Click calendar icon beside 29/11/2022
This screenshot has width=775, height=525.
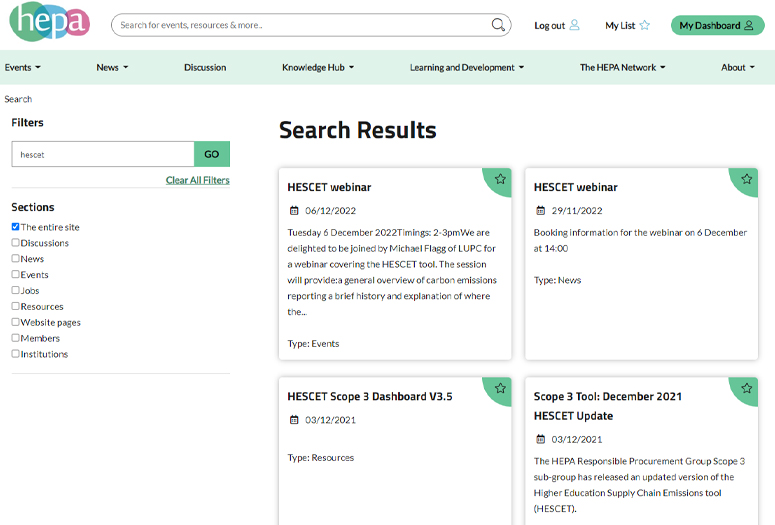541,211
